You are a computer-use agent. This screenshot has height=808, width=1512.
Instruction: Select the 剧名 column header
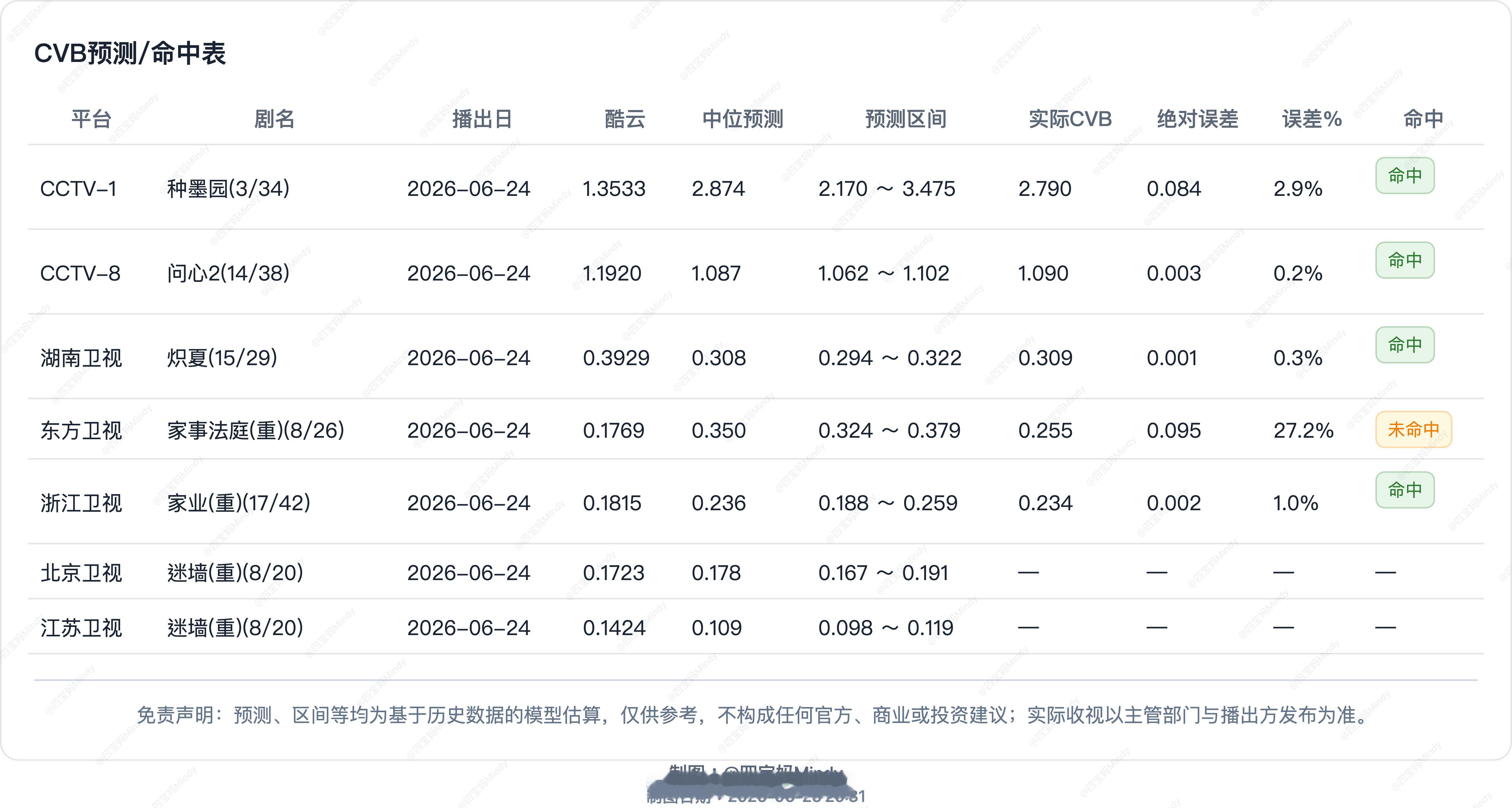click(274, 119)
